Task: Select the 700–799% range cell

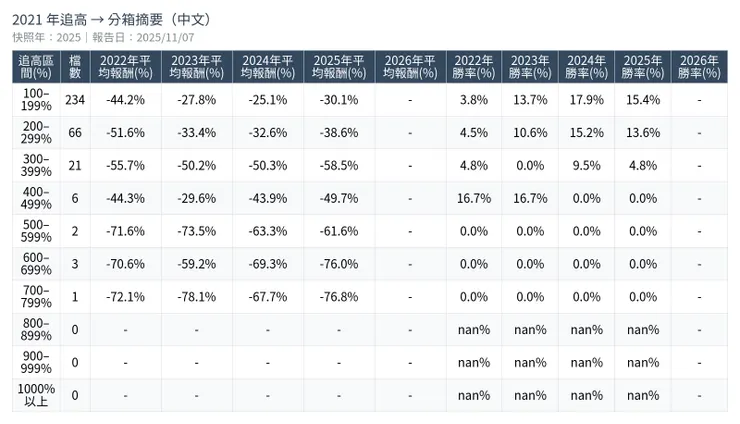Action: pyautogui.click(x=36, y=297)
